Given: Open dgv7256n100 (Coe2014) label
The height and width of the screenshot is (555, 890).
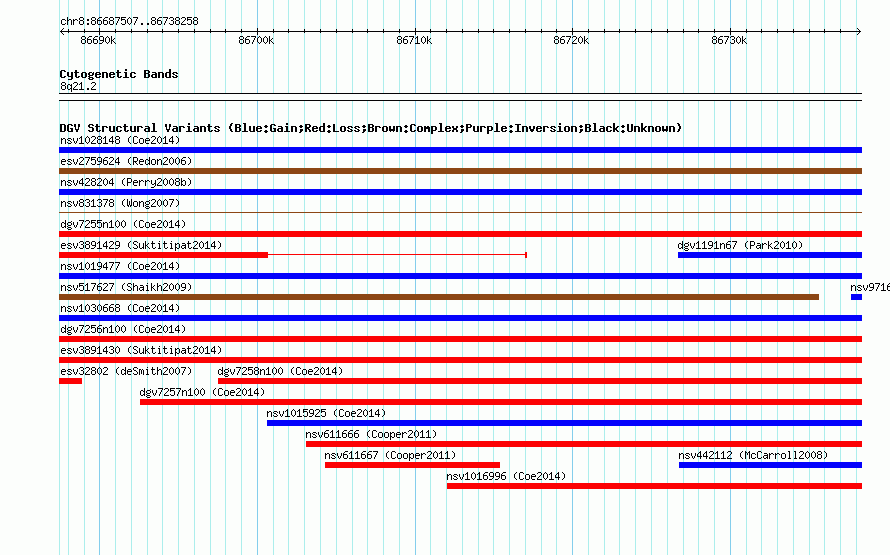Looking at the screenshot, I should tap(123, 329).
